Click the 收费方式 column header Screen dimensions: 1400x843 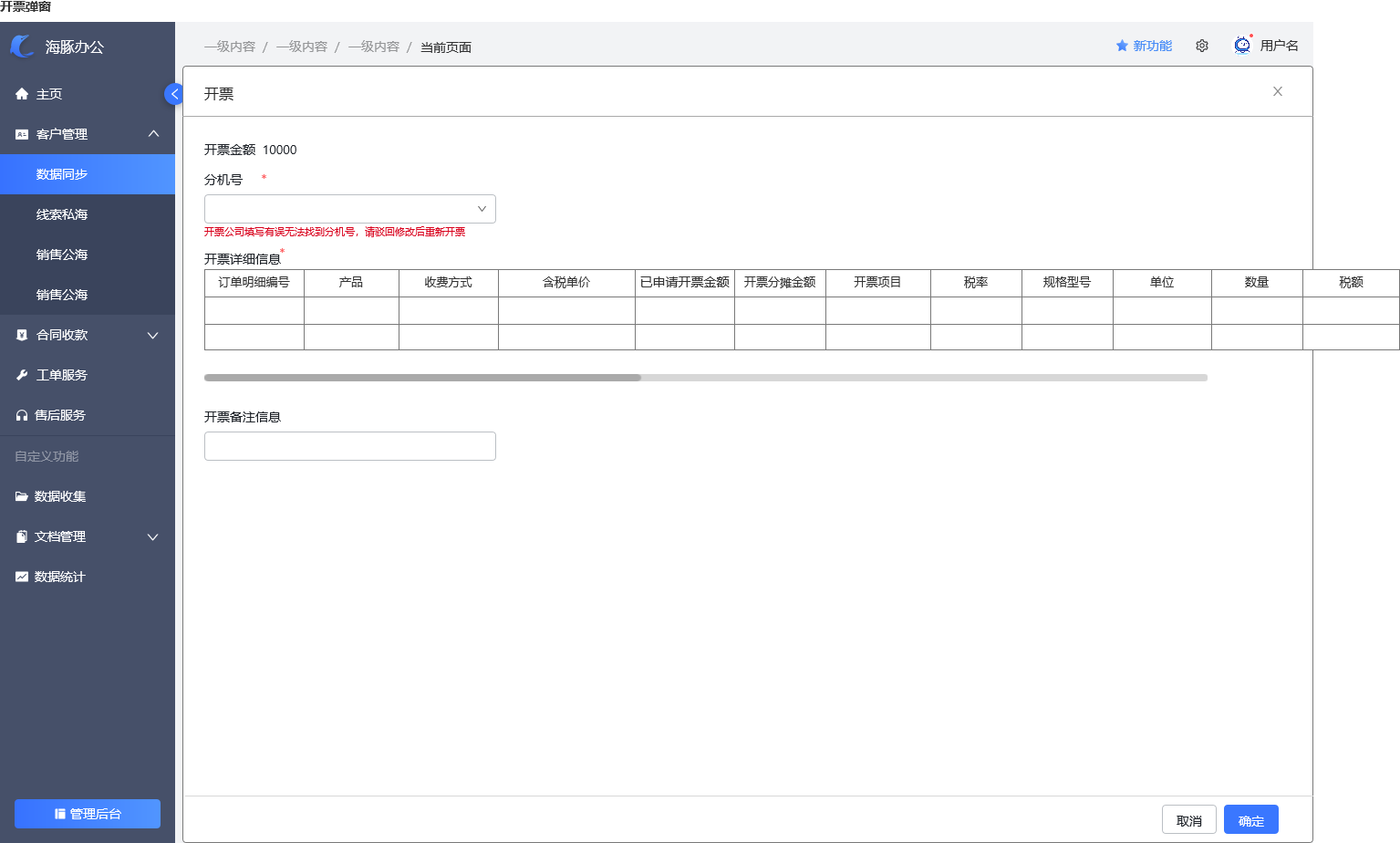449,283
